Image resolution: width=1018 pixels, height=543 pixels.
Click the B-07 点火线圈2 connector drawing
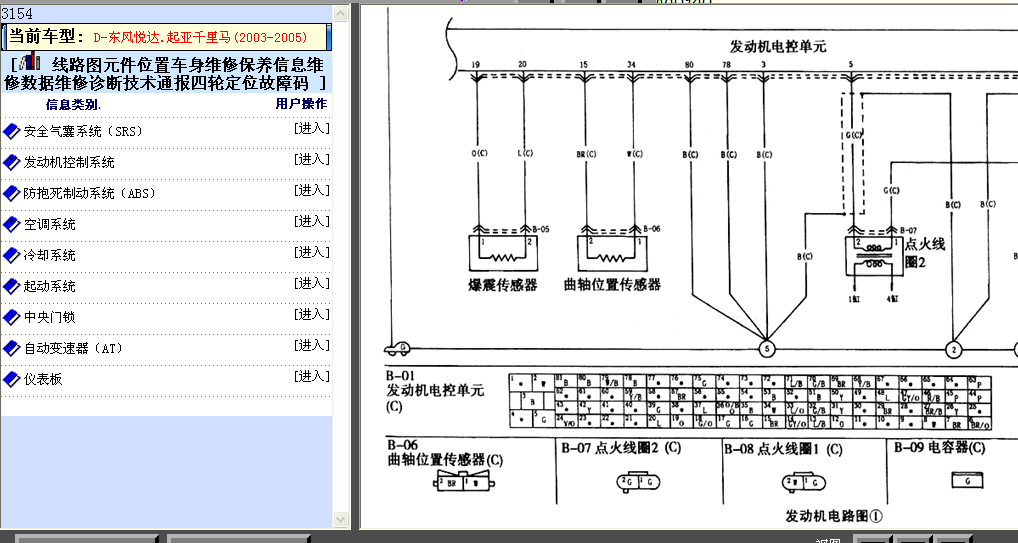point(638,482)
